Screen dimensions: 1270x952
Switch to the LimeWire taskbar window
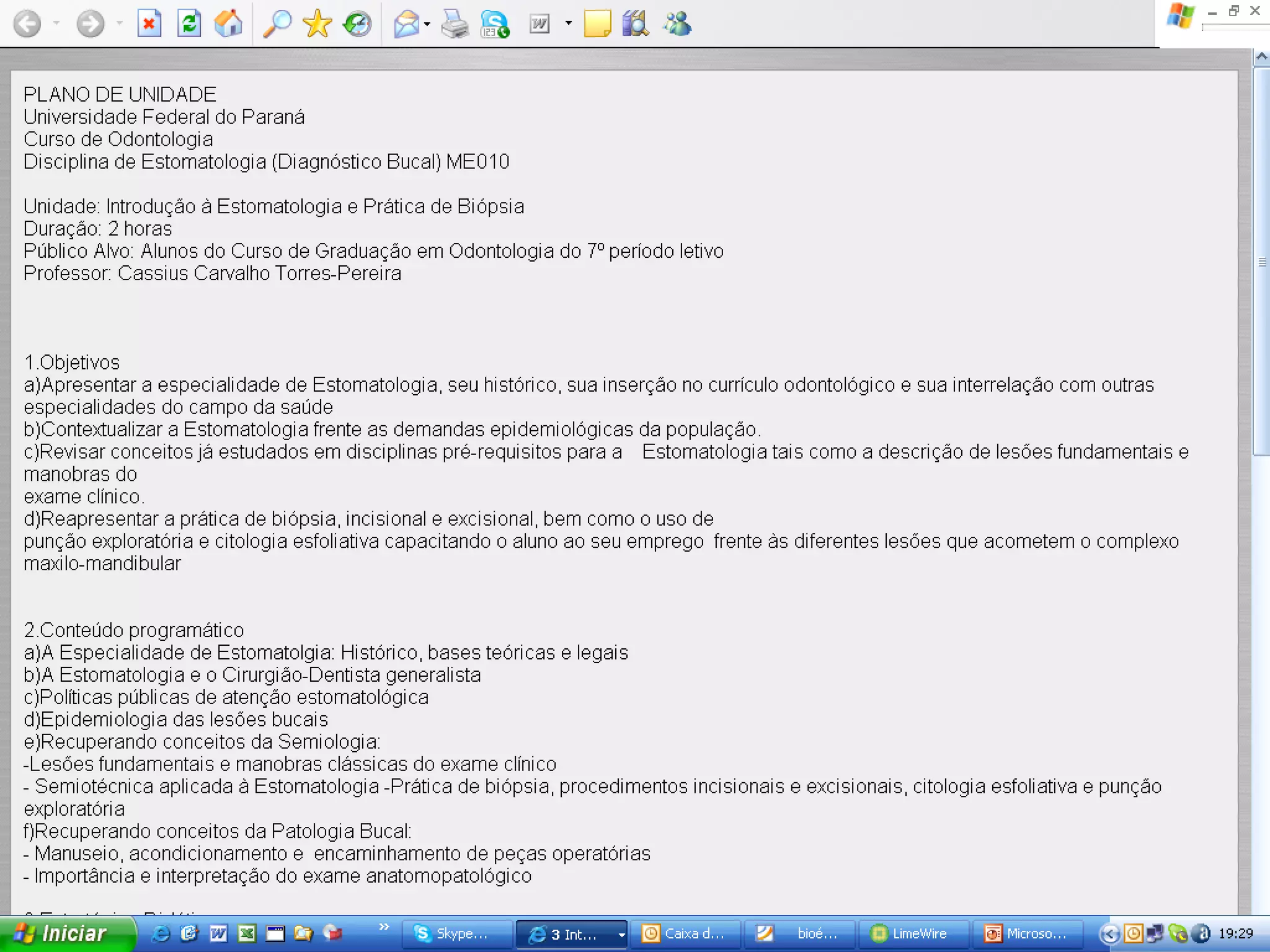[912, 934]
